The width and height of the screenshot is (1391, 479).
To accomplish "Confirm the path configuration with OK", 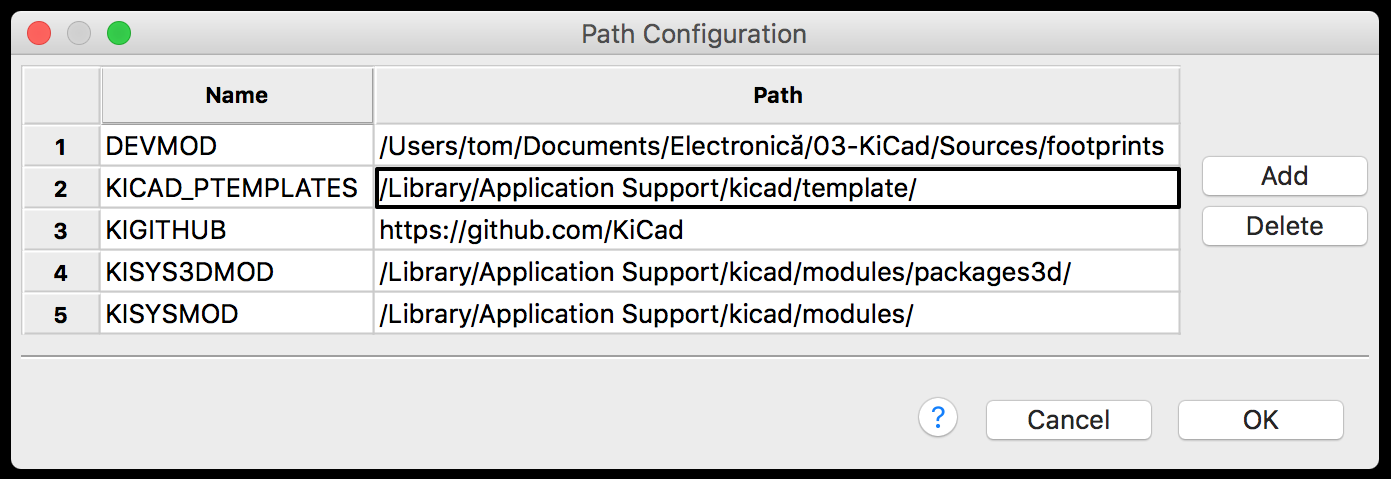I will coord(1260,420).
